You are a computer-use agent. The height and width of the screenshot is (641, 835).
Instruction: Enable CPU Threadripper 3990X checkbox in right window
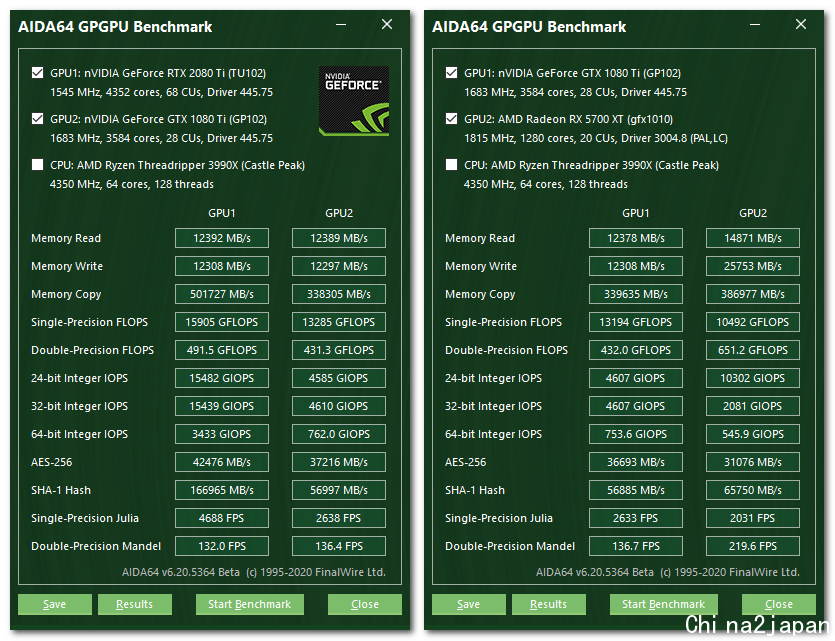tap(451, 165)
